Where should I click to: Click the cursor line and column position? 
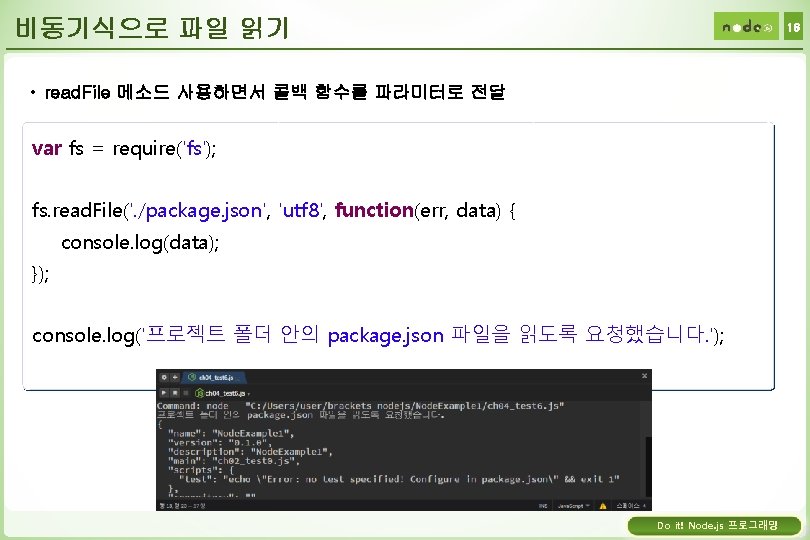point(182,505)
